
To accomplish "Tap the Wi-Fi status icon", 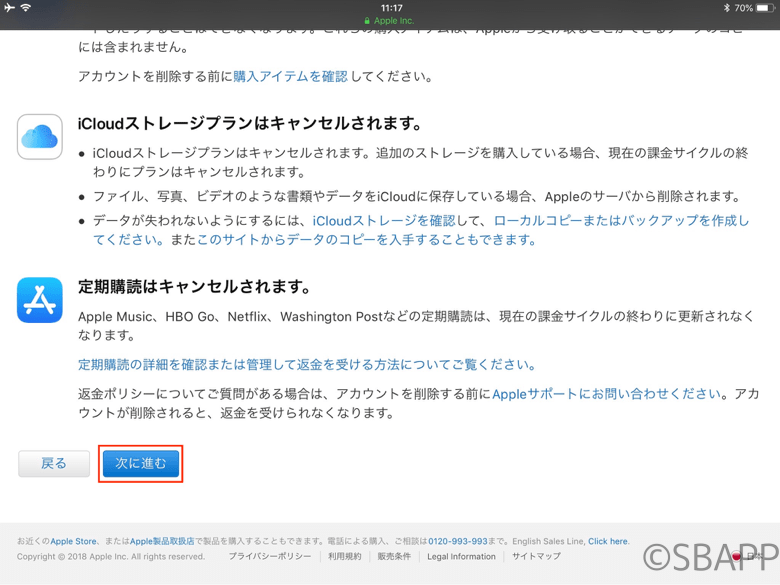I will point(26,7).
